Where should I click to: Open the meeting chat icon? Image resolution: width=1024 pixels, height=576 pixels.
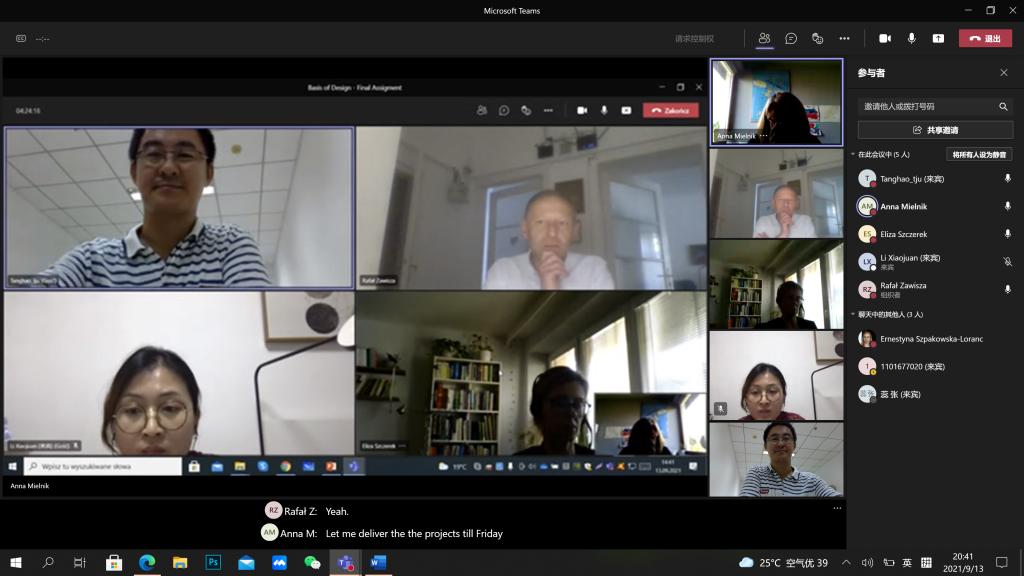tap(791, 38)
